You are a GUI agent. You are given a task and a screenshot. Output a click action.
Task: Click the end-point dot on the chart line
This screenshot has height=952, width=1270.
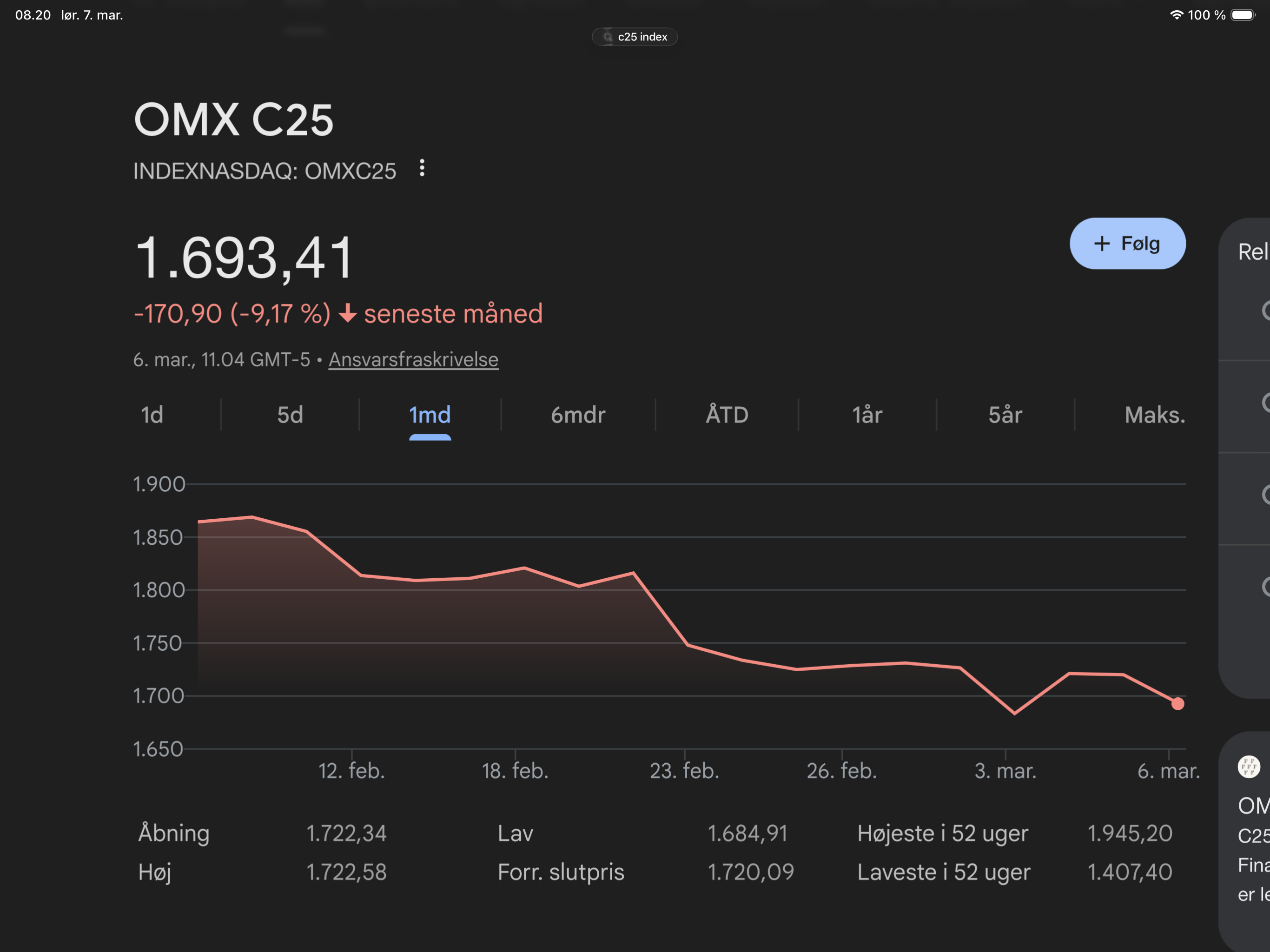click(x=1177, y=704)
